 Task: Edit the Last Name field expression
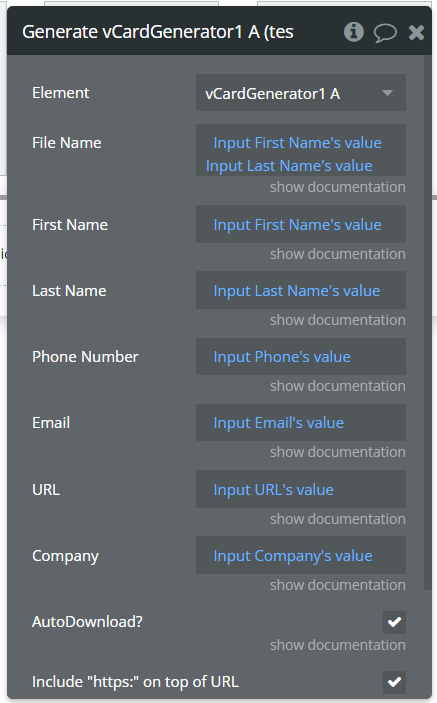coord(301,290)
